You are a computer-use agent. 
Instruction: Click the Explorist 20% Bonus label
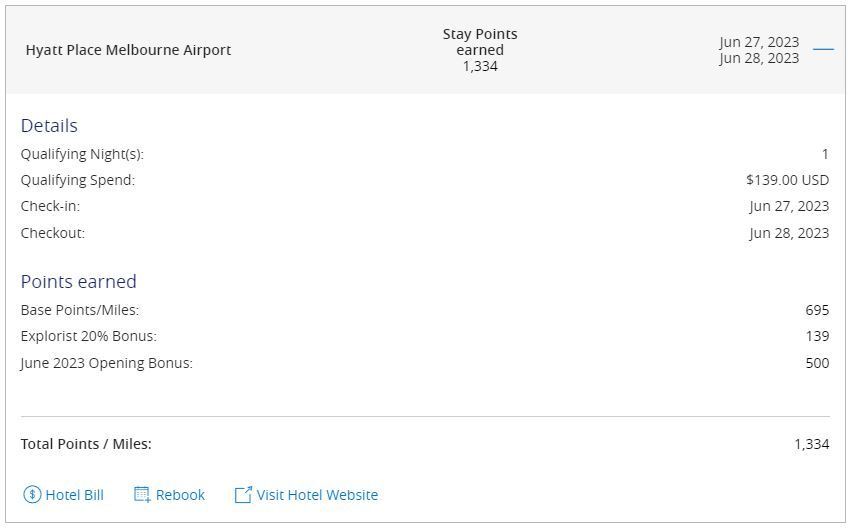[x=89, y=336]
